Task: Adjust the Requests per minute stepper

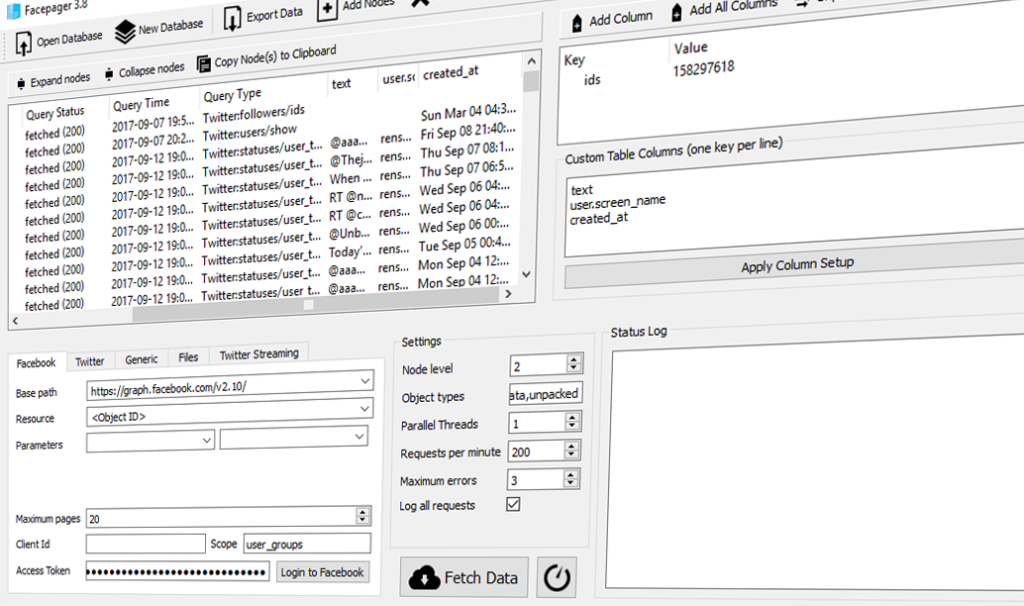Action: [571, 449]
